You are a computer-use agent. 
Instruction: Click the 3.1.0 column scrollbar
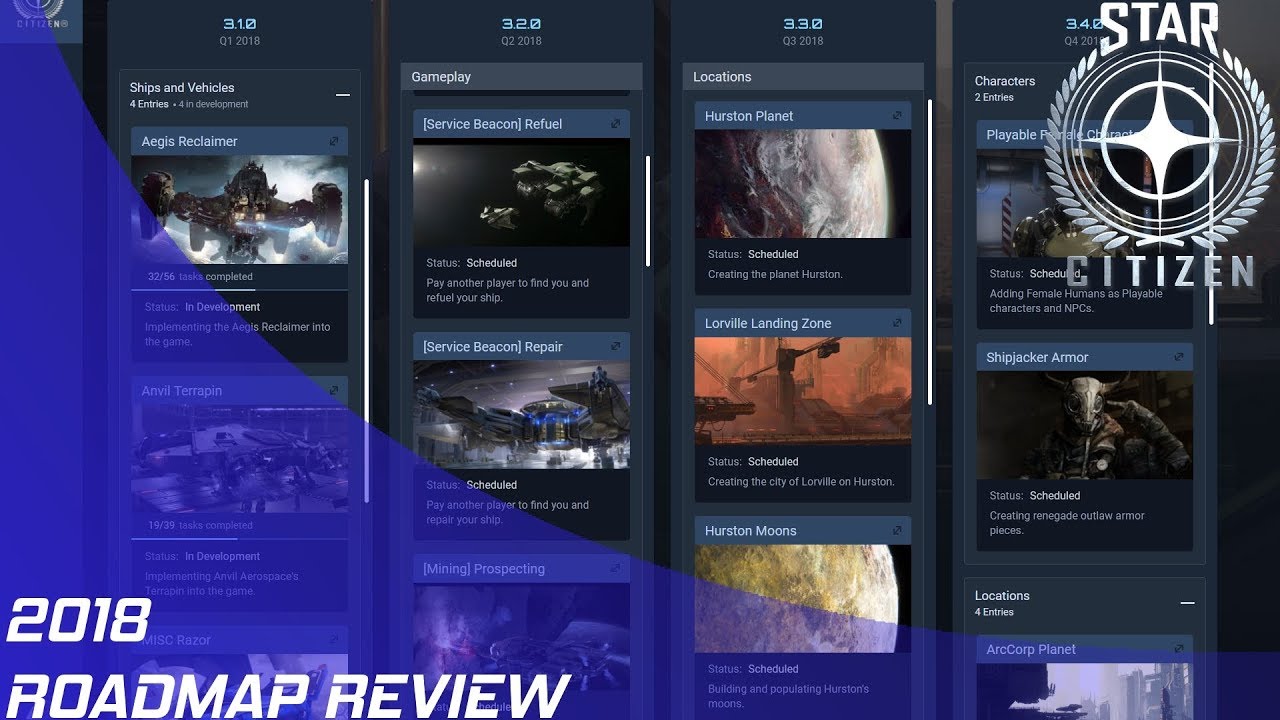pyautogui.click(x=366, y=340)
